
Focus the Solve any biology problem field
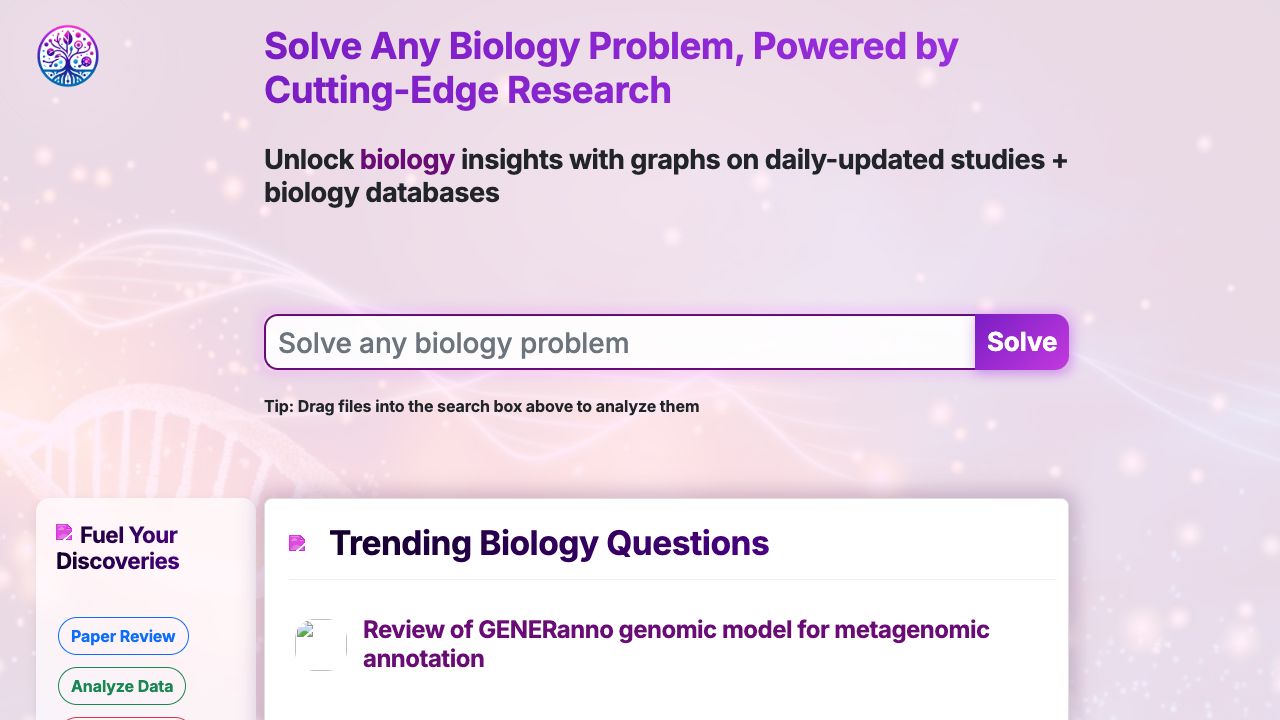(x=620, y=342)
